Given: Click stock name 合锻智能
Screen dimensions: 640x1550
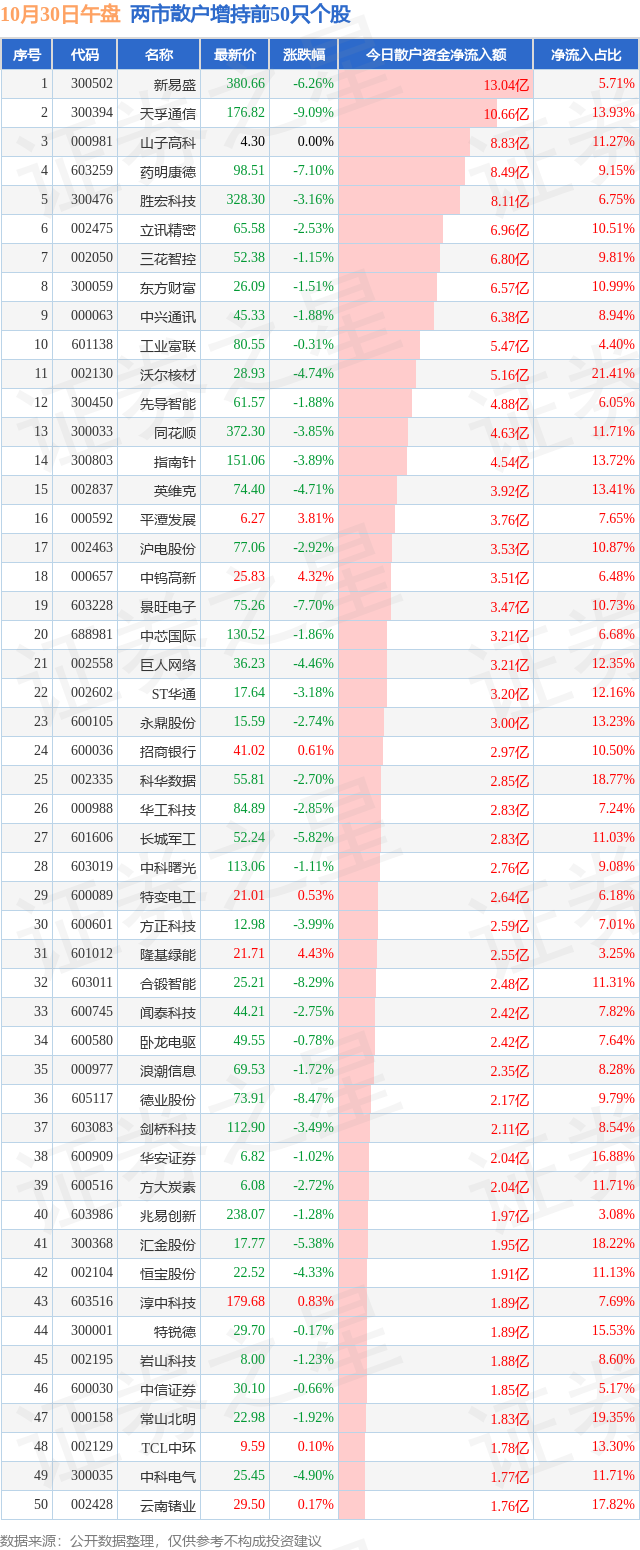Looking at the screenshot, I should tap(168, 984).
